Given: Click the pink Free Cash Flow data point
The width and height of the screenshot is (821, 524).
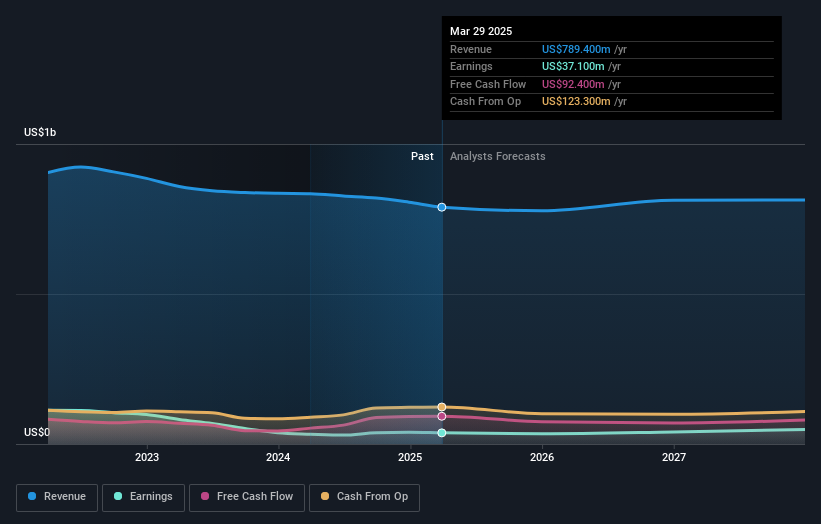Looking at the screenshot, I should coord(442,416).
